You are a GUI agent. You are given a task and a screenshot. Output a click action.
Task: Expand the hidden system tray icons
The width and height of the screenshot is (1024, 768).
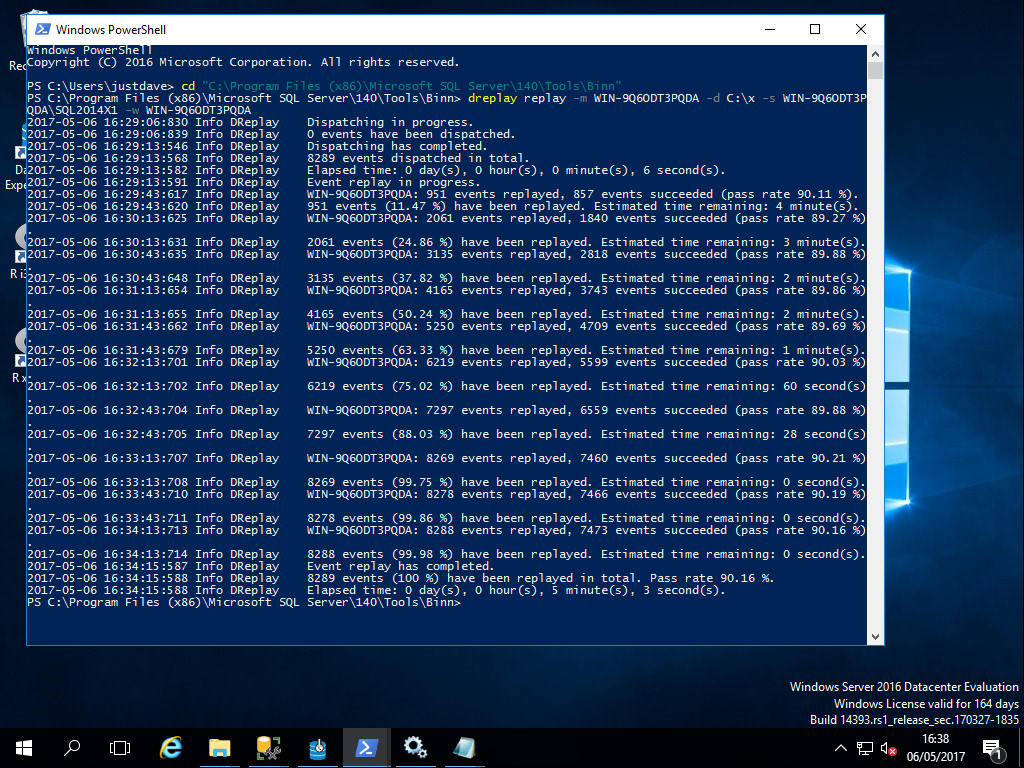(x=840, y=748)
